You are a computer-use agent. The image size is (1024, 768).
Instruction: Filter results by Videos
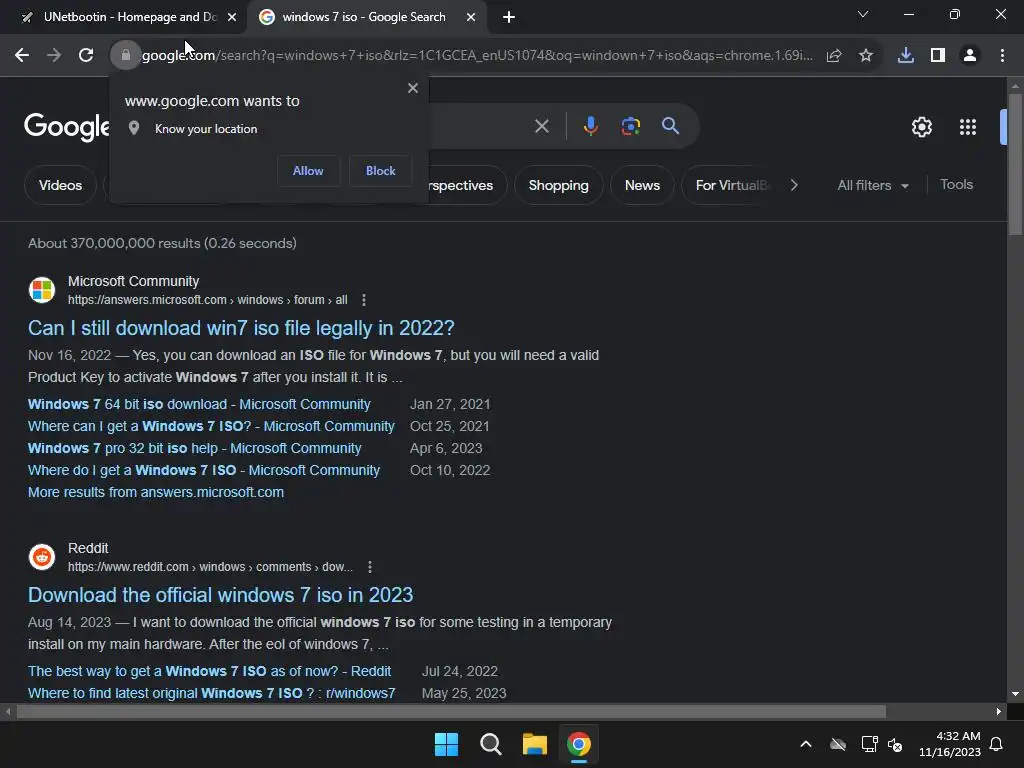coord(60,185)
